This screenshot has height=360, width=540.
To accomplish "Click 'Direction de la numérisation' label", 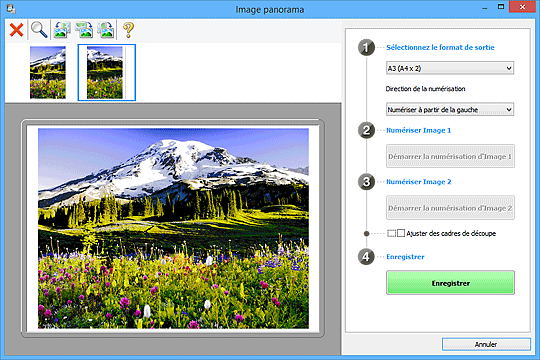I will 425,89.
